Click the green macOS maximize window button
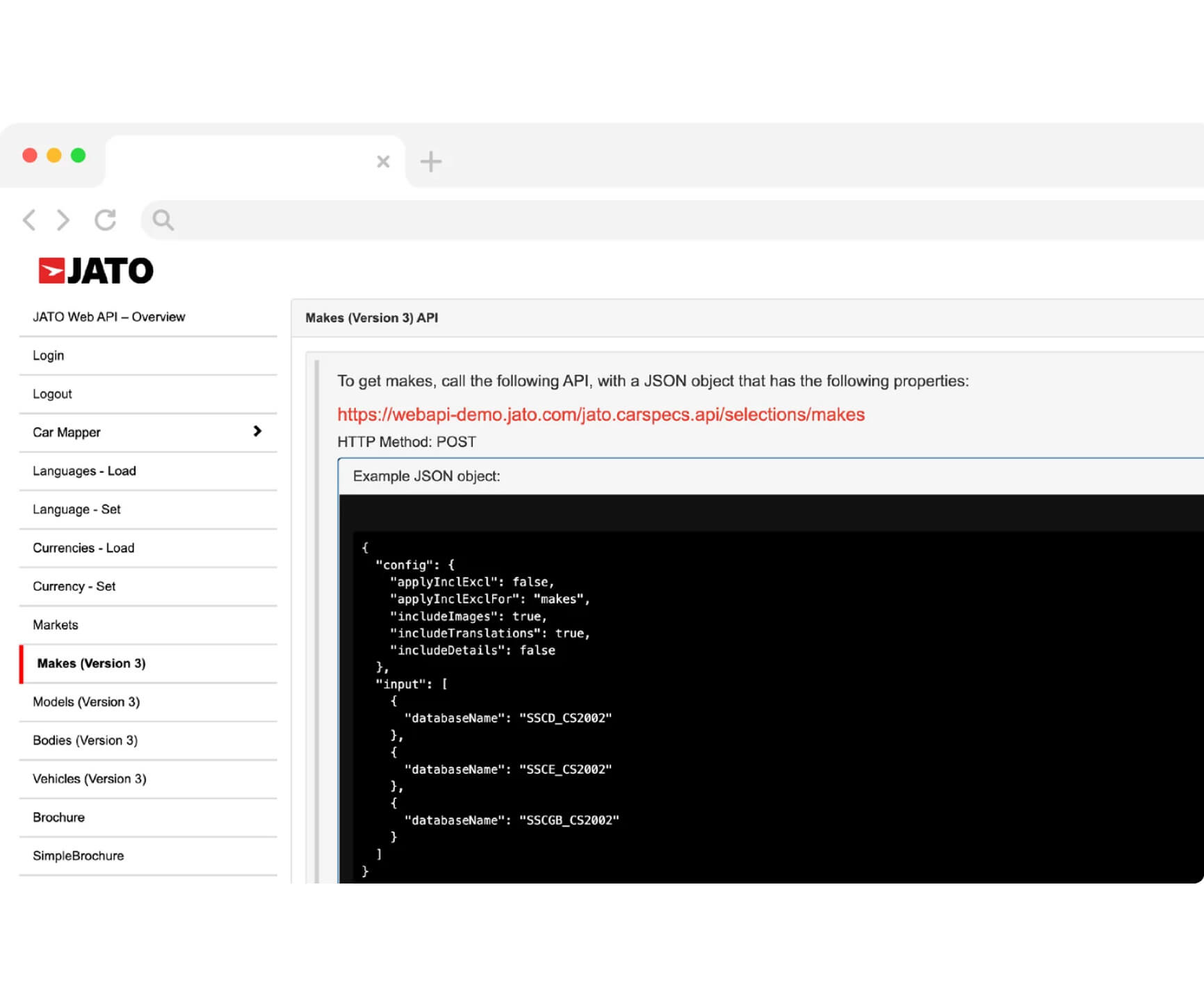This screenshot has width=1204, height=1001. [x=79, y=156]
